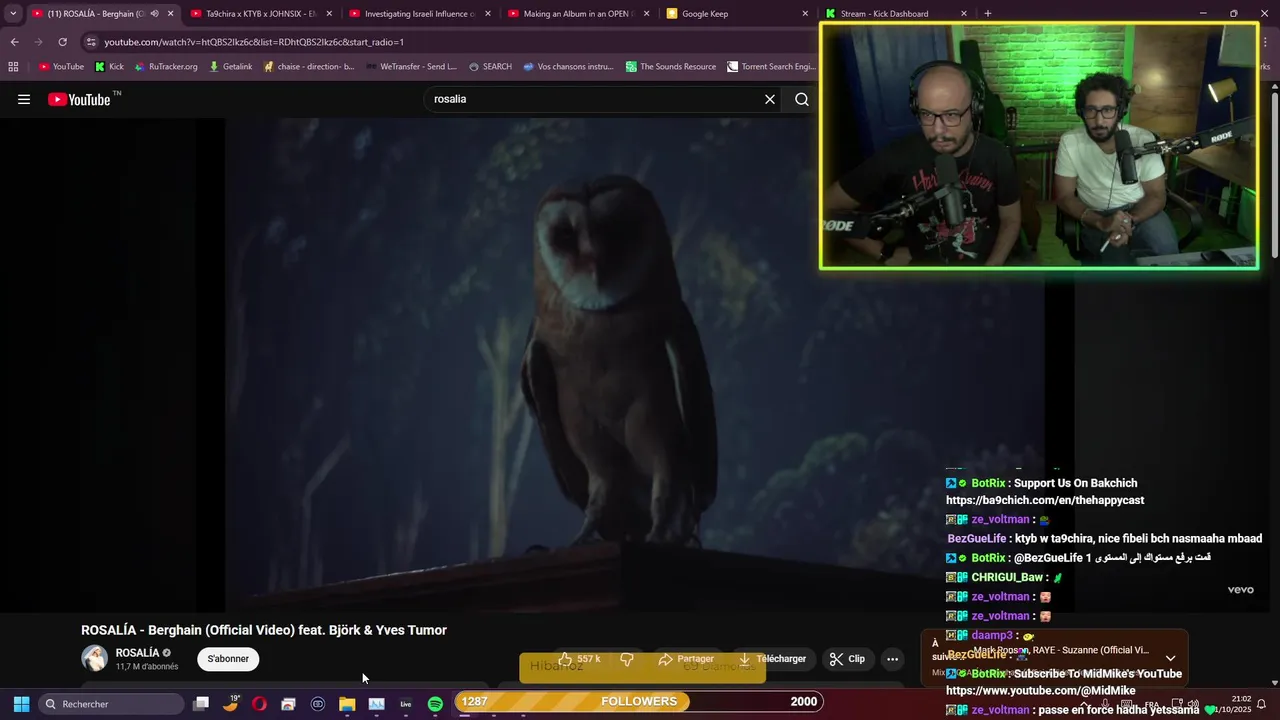Open the ROSALÍA channel avatar
Viewport: 1280px width, 720px height.
click(x=94, y=658)
